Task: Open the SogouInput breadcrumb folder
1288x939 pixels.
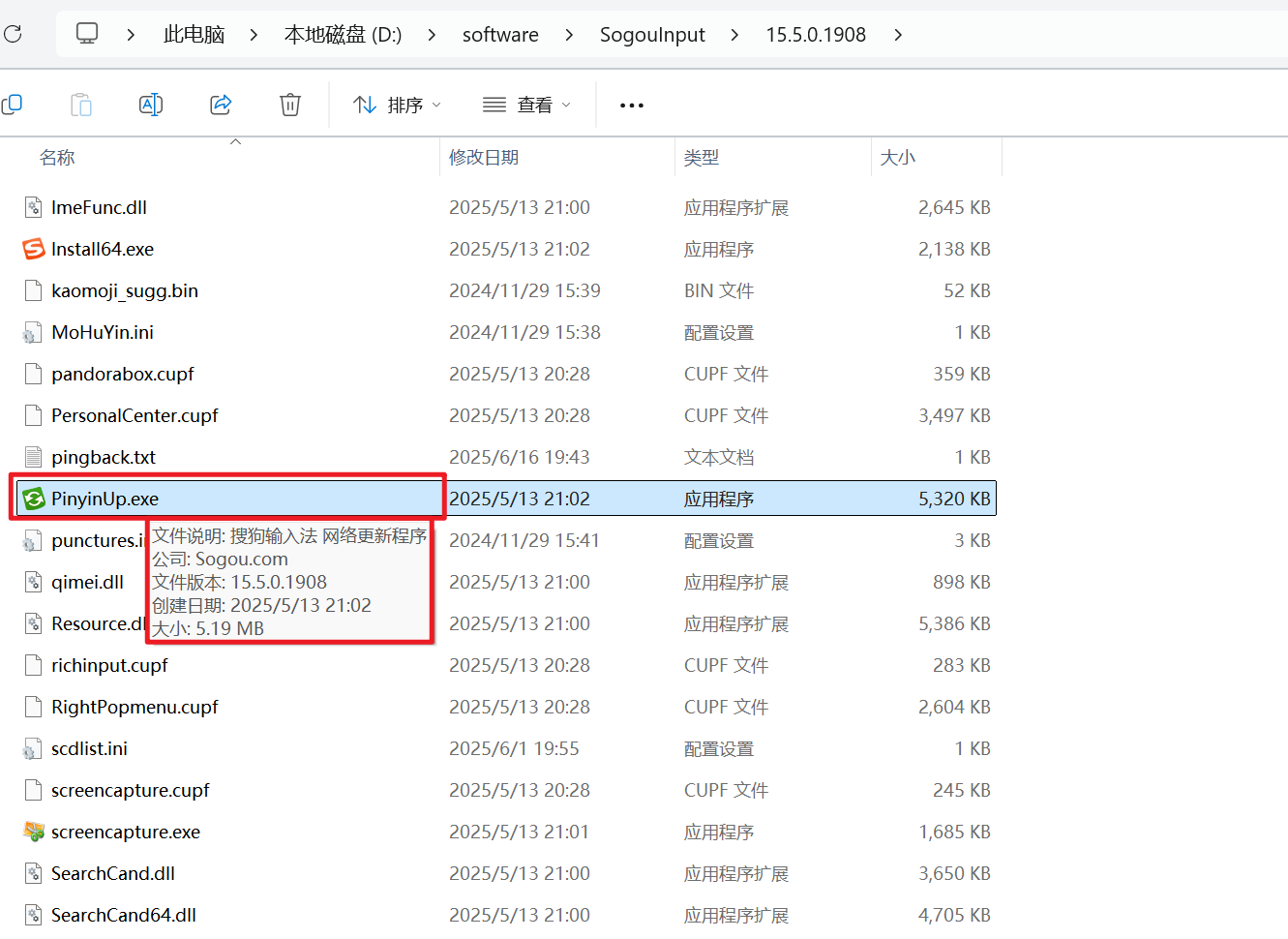Action: coord(652,35)
